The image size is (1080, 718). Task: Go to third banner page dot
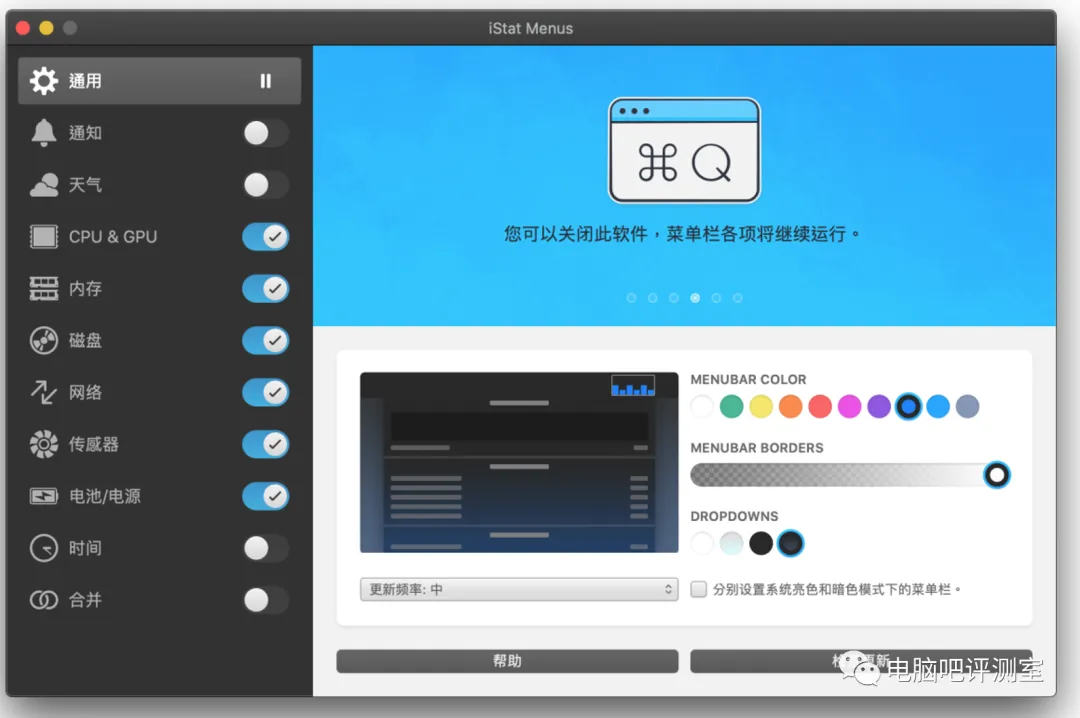click(x=674, y=298)
